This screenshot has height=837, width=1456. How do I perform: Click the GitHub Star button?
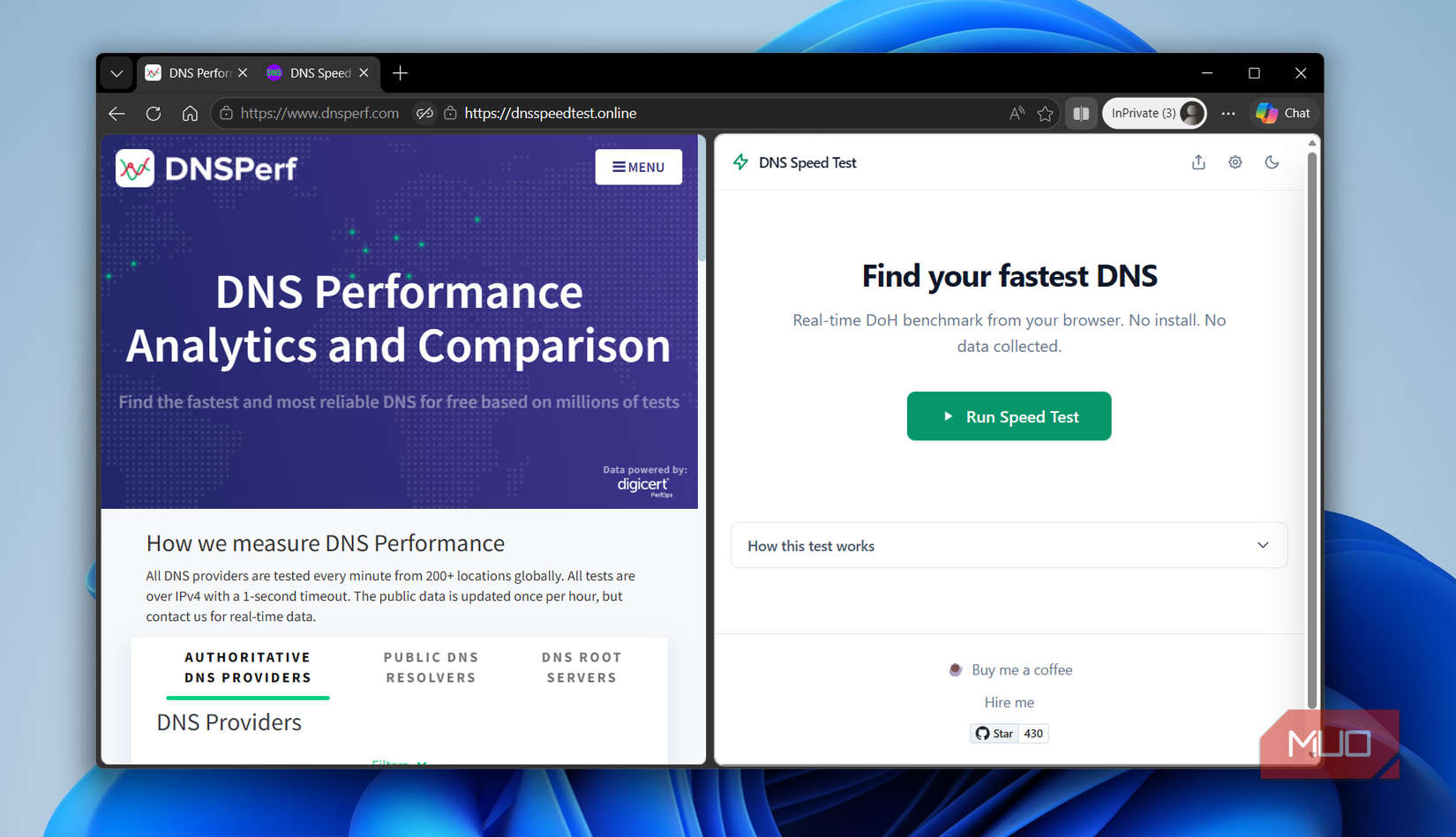(994, 734)
